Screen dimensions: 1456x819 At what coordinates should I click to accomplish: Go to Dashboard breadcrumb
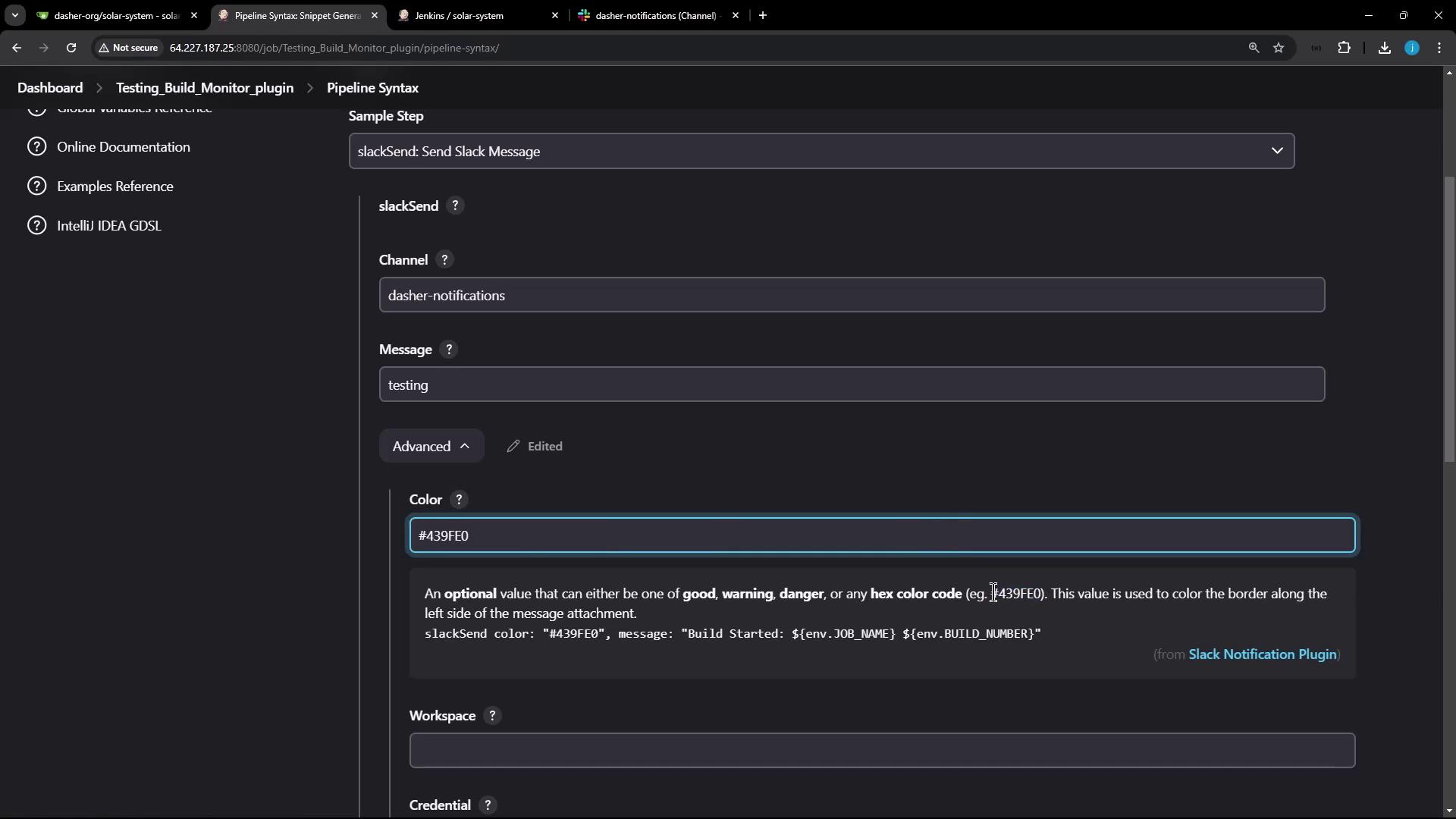pos(50,88)
